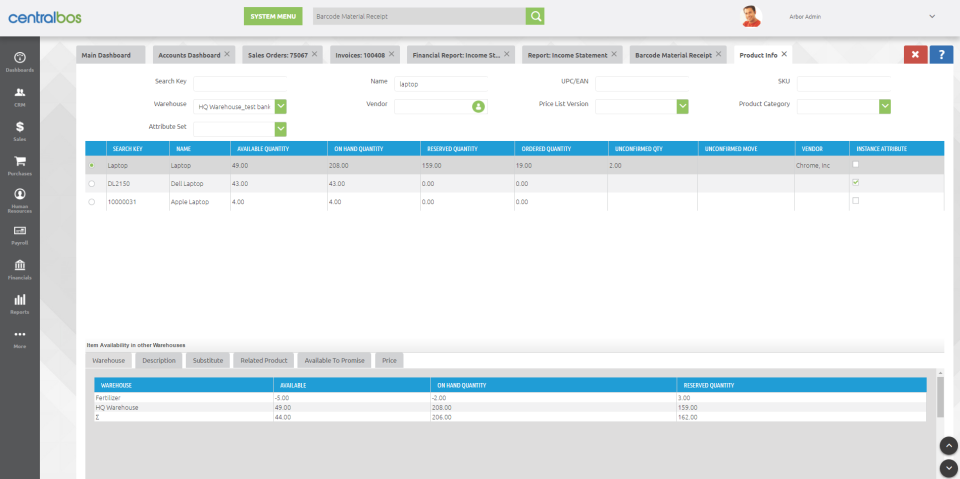Close the Financial Report tab
This screenshot has width=960, height=479.
(506, 54)
